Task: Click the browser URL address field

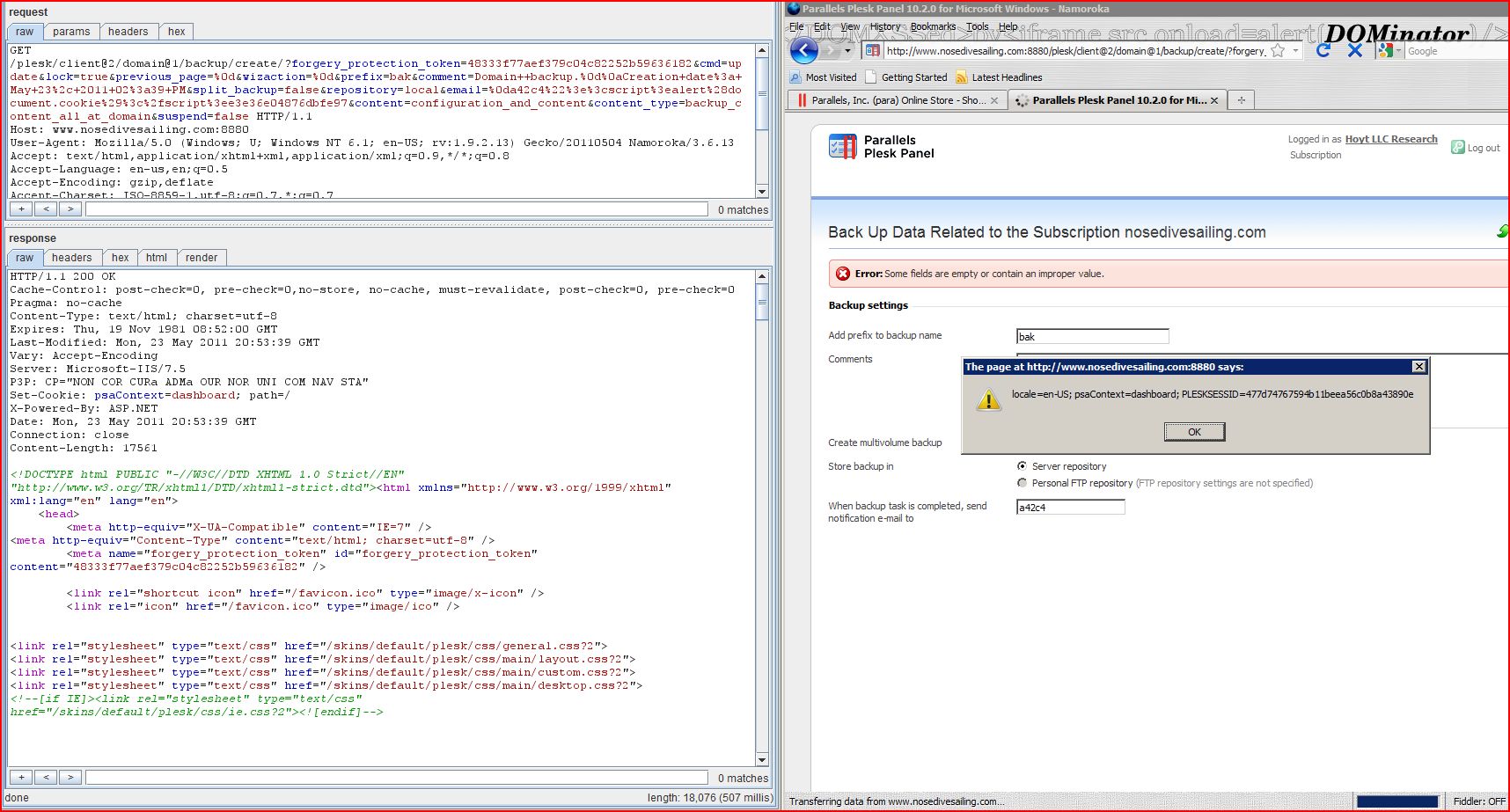Action: coord(1075,51)
